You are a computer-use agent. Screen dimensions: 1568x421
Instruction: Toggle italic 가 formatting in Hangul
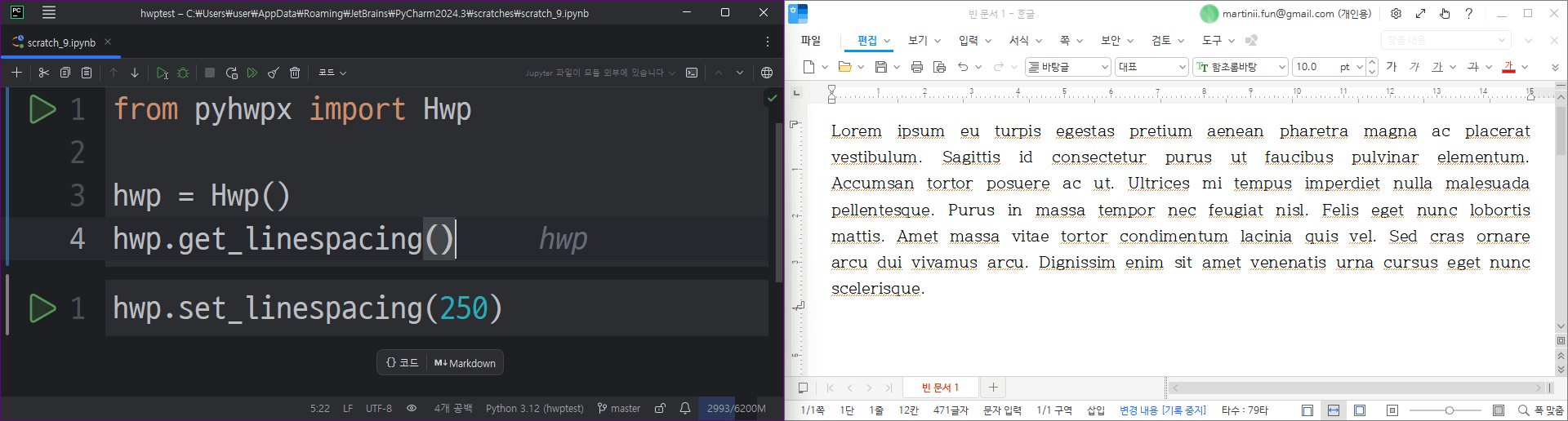coord(1414,67)
